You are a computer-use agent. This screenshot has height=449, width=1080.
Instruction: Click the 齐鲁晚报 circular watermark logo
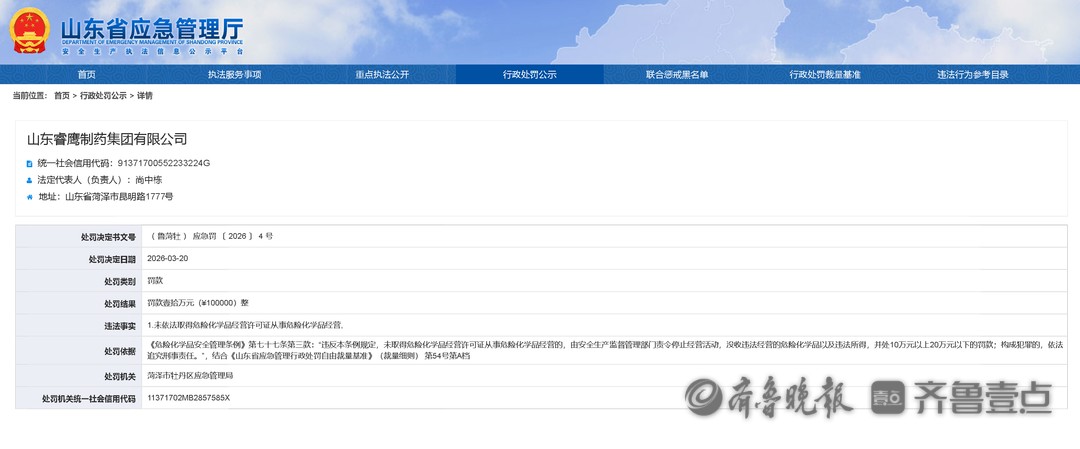pyautogui.click(x=703, y=397)
